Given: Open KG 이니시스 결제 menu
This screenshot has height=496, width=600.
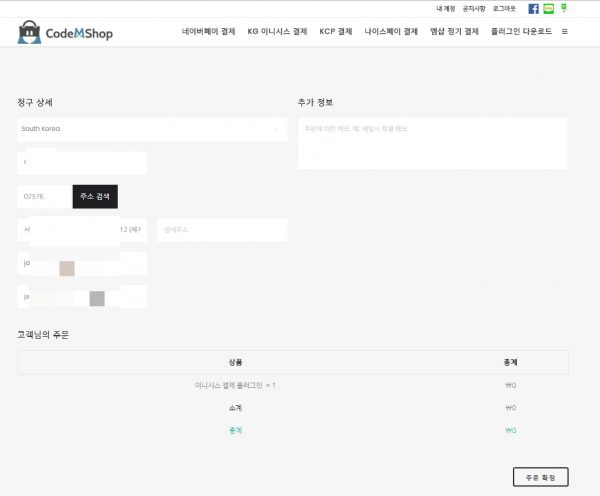Looking at the screenshot, I should click(277, 31).
